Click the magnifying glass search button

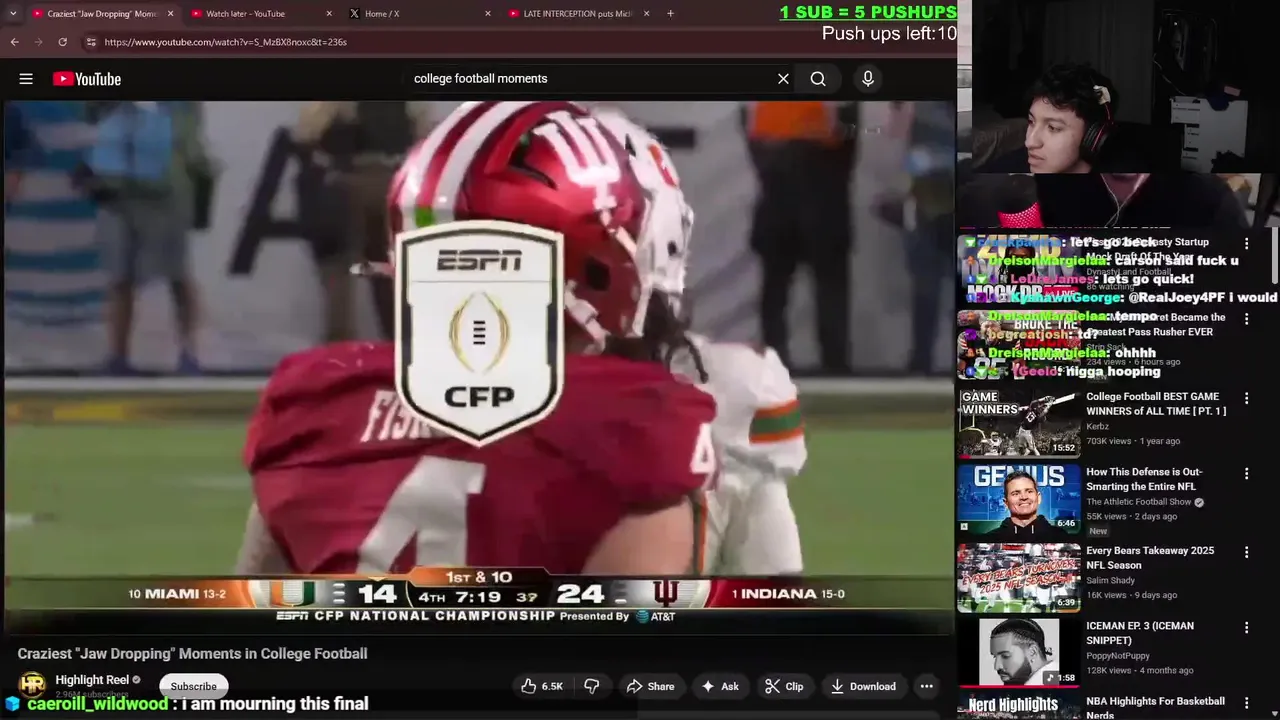click(x=818, y=79)
